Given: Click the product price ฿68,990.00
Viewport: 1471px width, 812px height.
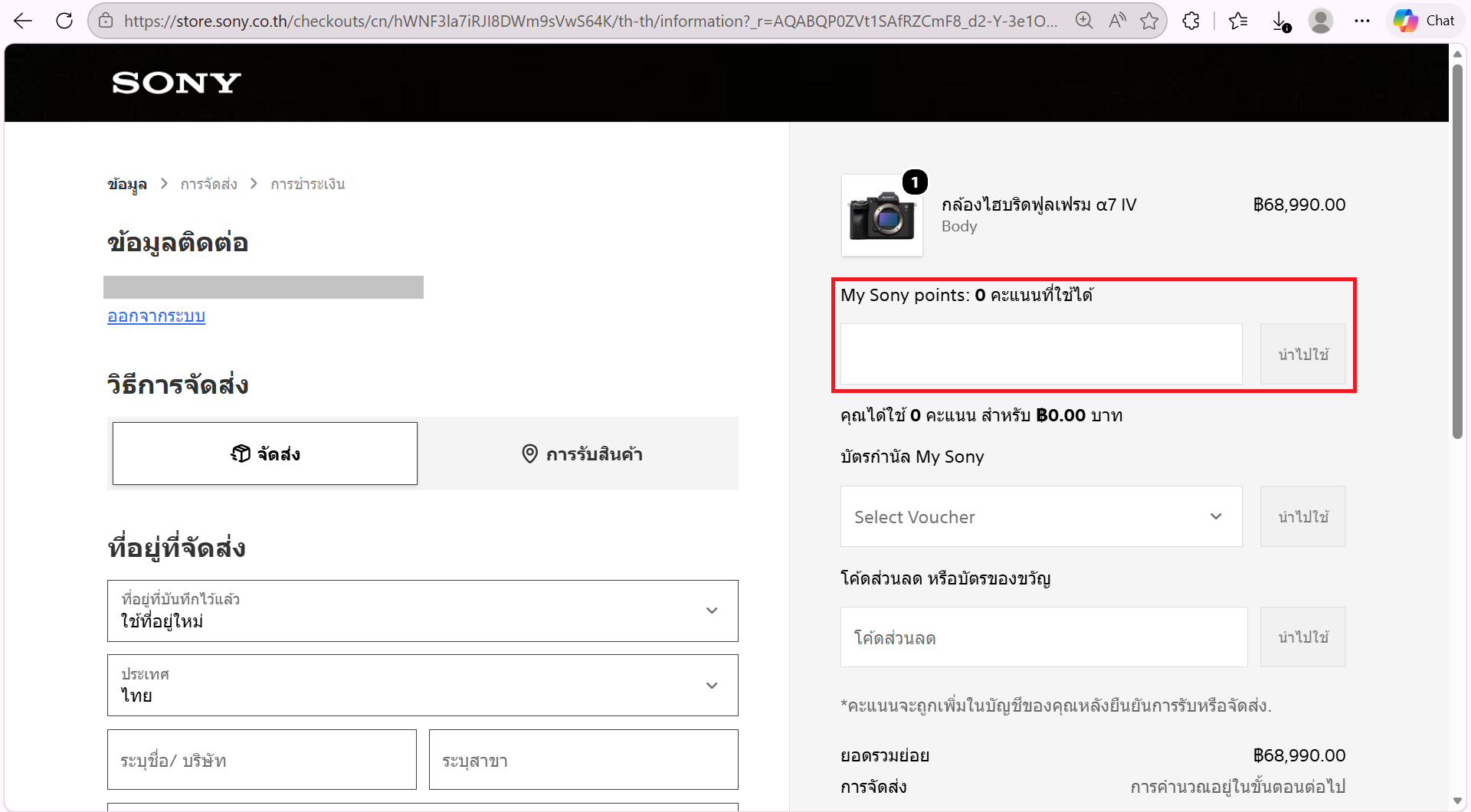Looking at the screenshot, I should (1299, 205).
